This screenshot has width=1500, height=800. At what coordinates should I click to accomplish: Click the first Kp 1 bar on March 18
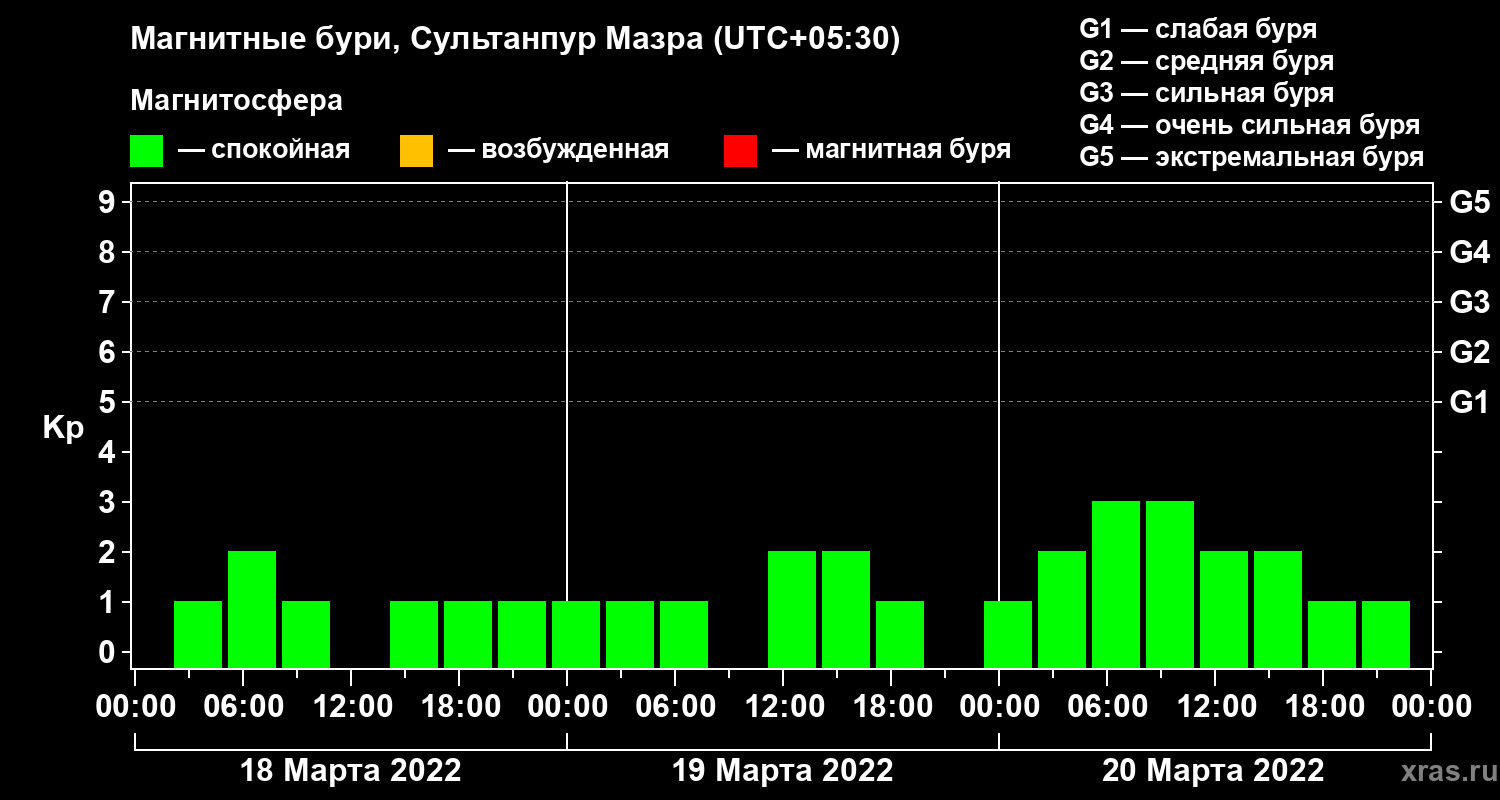pos(198,634)
